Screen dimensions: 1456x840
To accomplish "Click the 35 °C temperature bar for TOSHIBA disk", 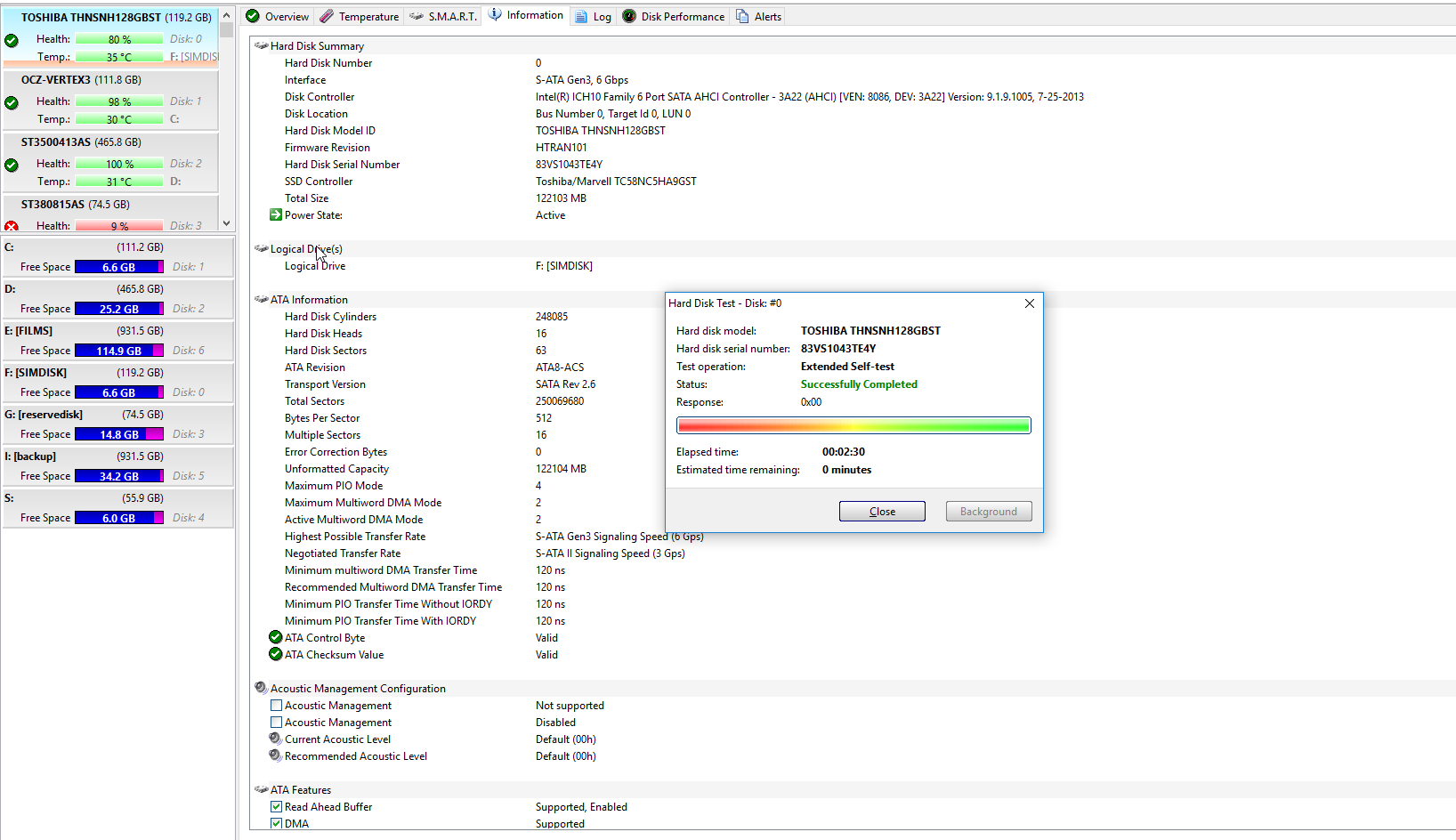I will coord(119,57).
